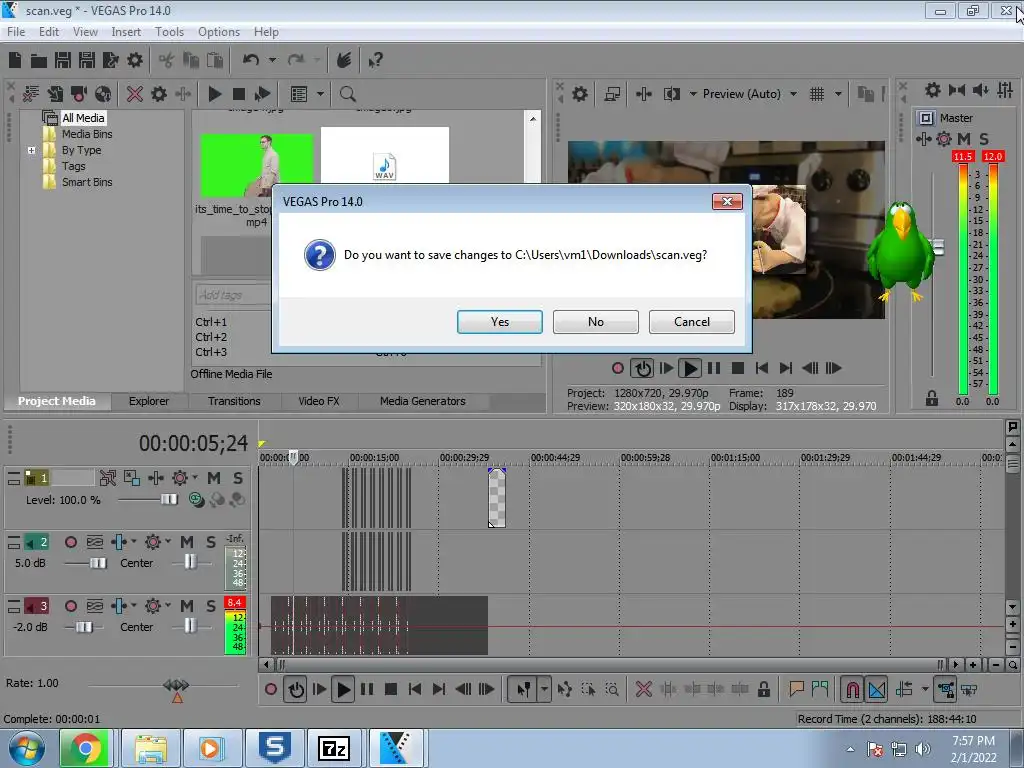Select the Media Bins folder

87,134
